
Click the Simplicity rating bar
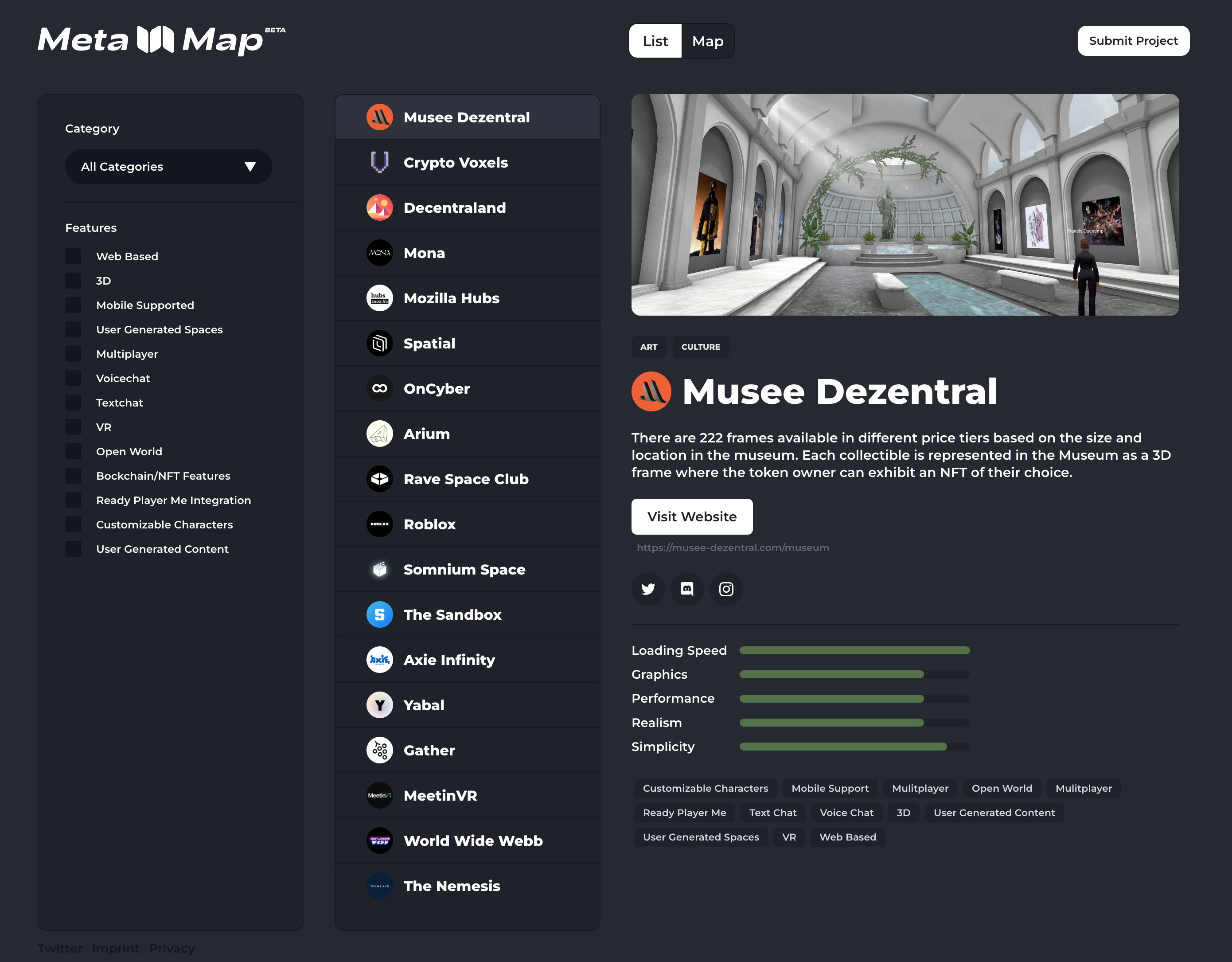coord(854,747)
